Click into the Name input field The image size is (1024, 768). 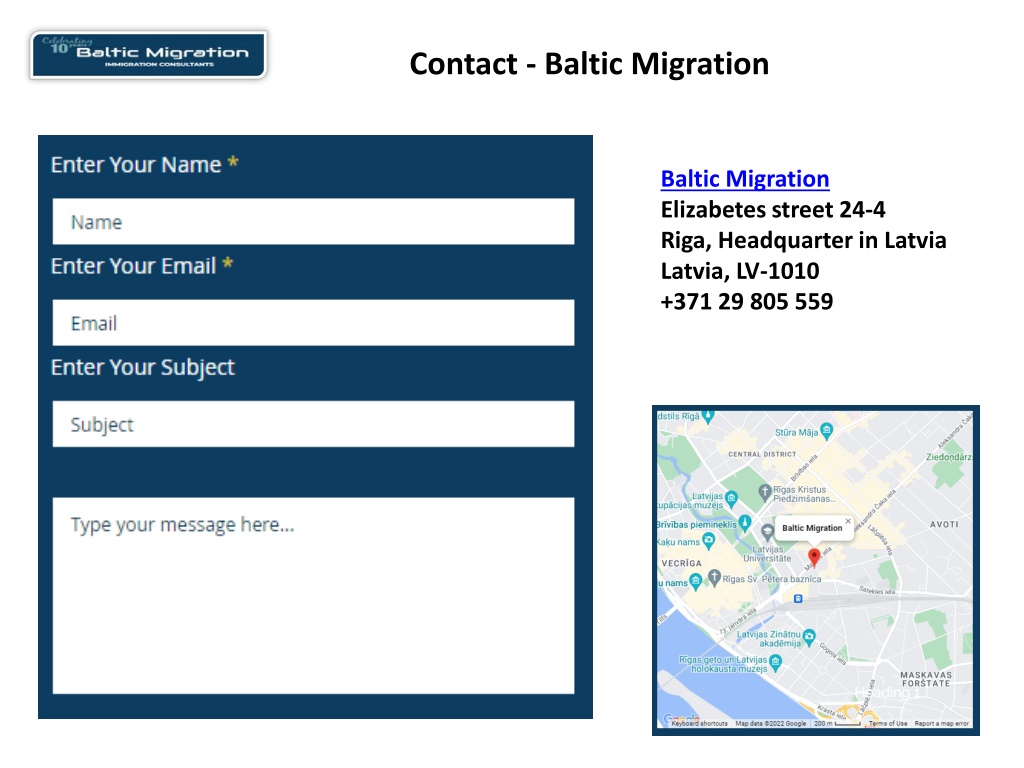pos(313,221)
